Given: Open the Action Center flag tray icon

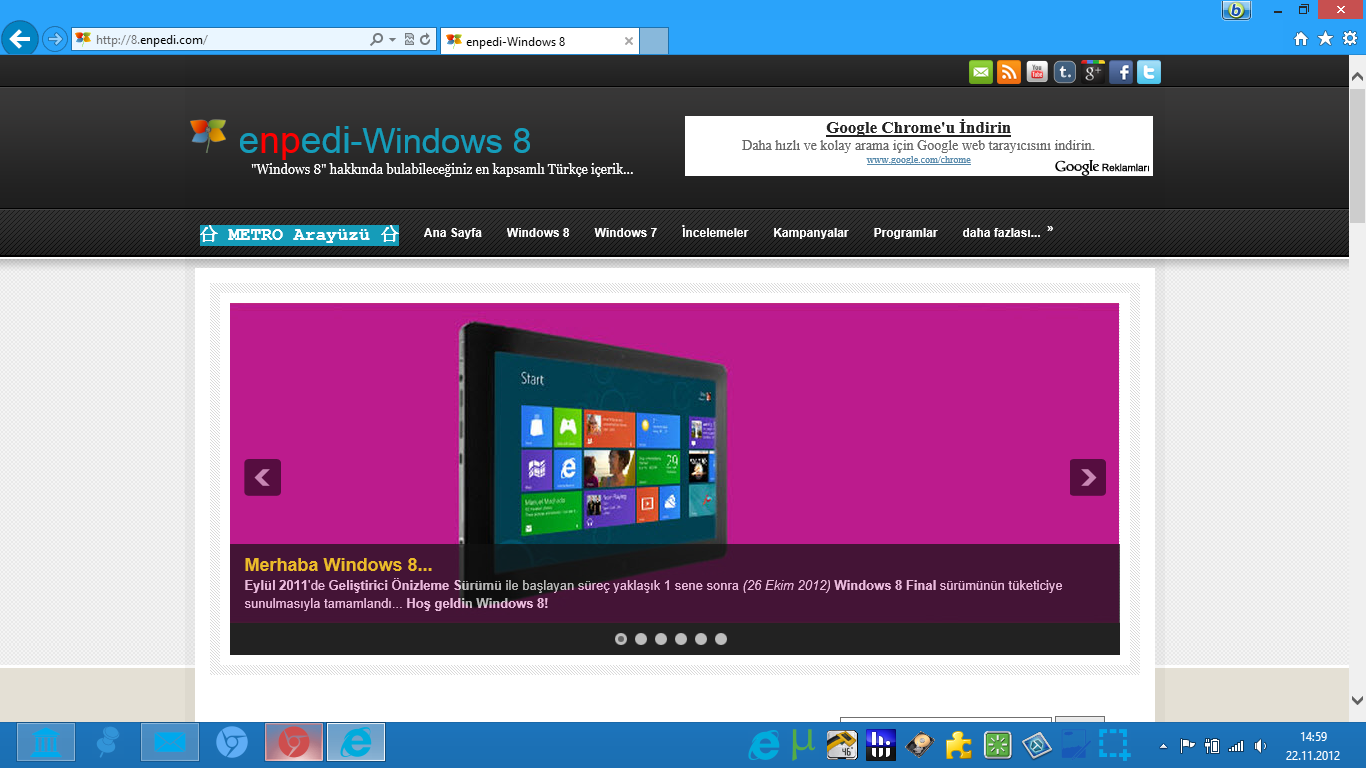Looking at the screenshot, I should tap(1188, 745).
